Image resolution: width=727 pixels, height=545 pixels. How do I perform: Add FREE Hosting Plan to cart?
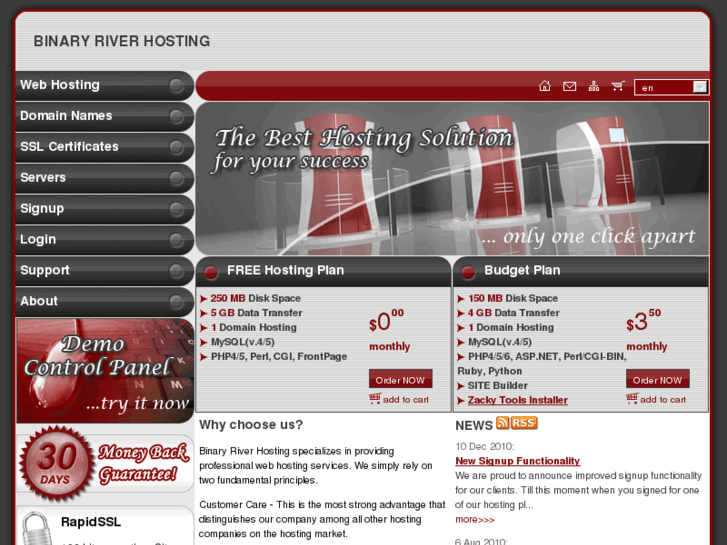point(399,399)
